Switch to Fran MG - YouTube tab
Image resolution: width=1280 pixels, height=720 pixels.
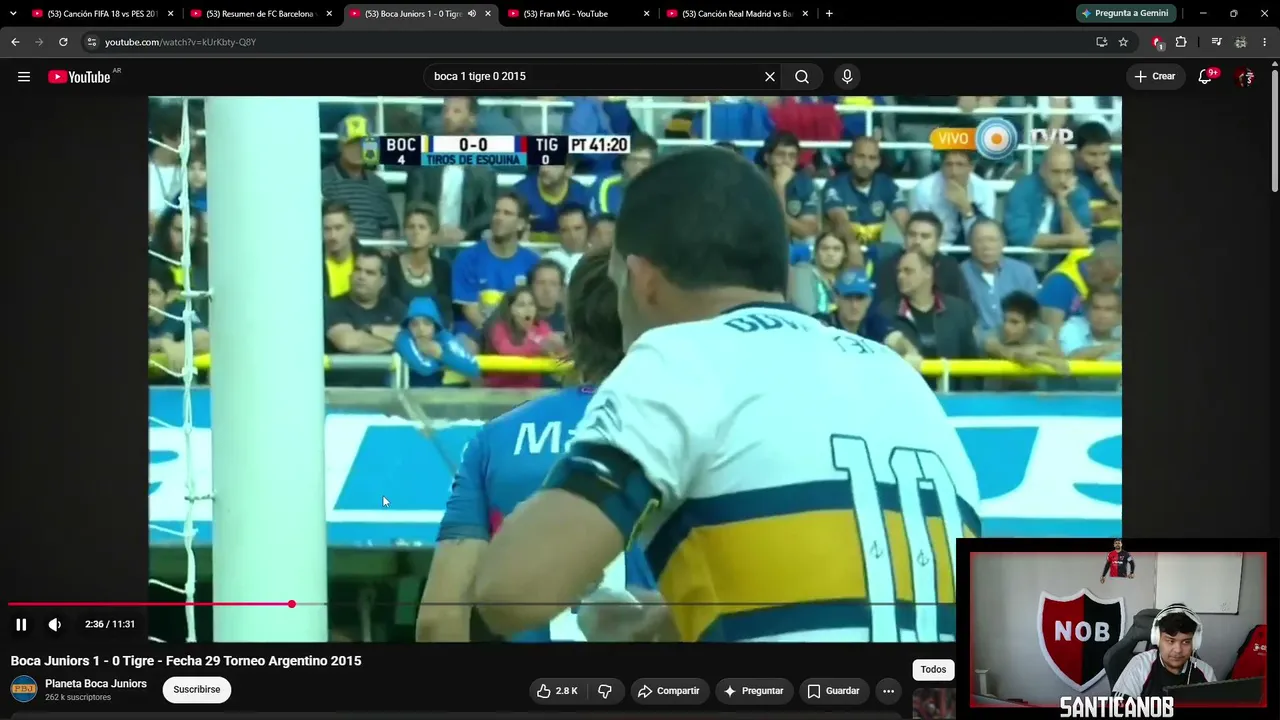click(579, 14)
